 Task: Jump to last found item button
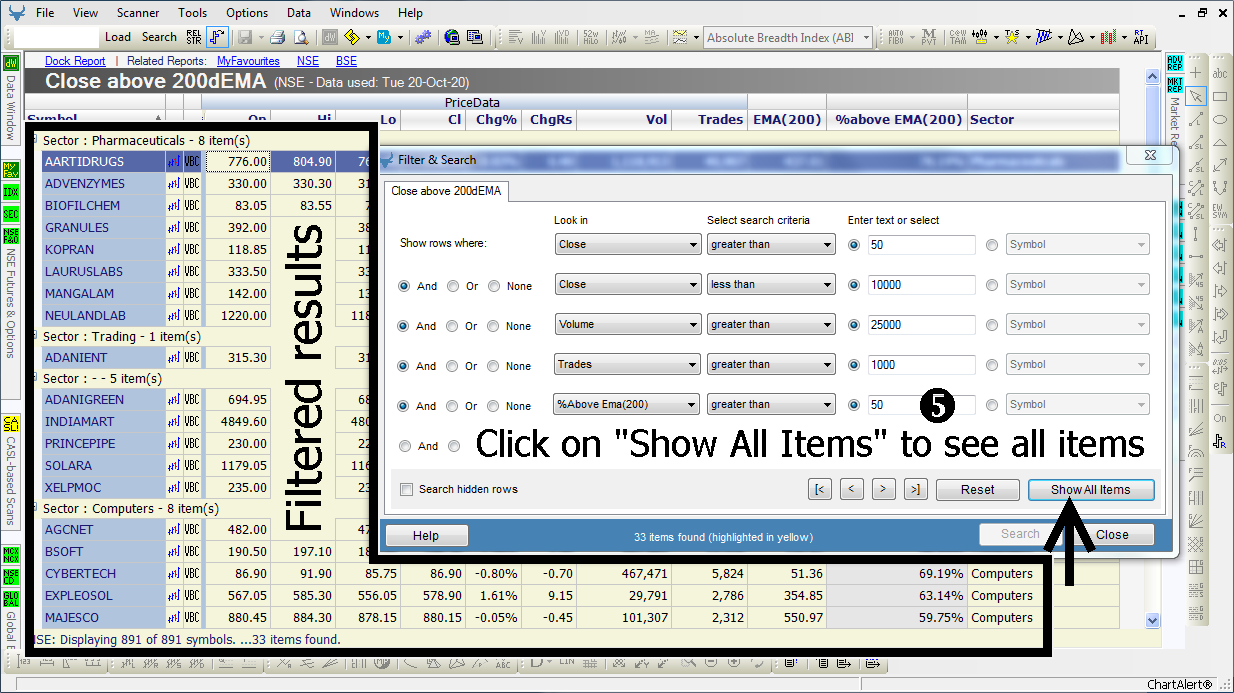pyautogui.click(x=916, y=489)
